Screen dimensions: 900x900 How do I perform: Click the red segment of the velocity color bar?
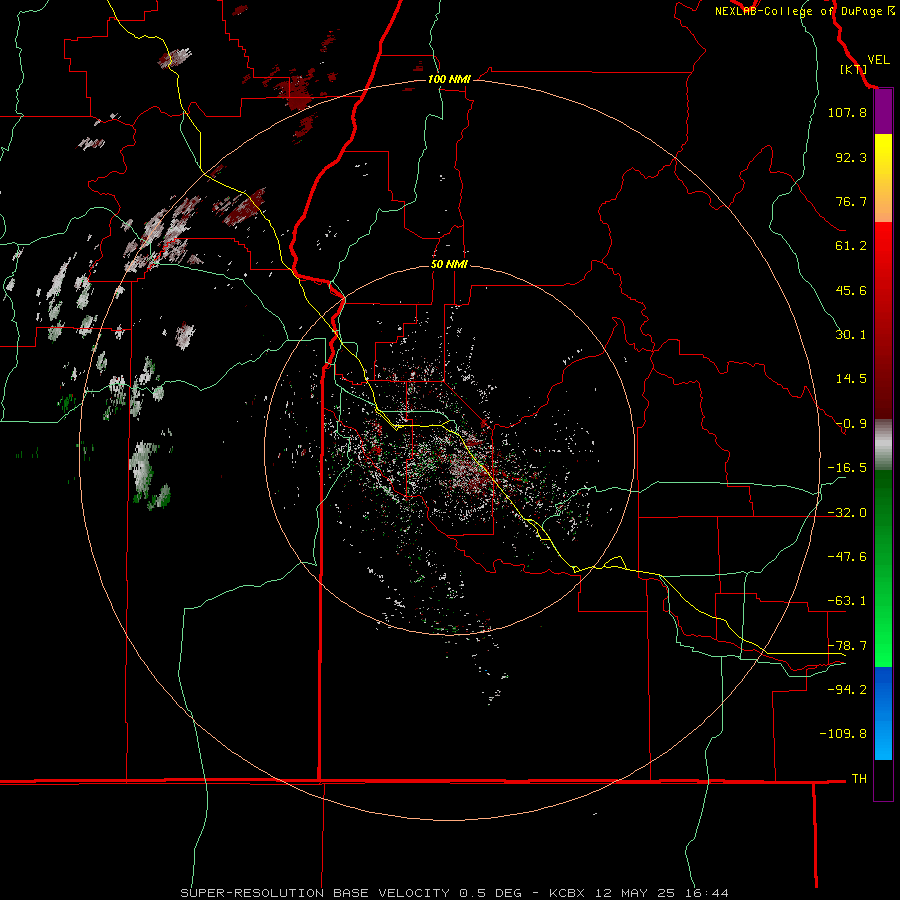[x=883, y=320]
